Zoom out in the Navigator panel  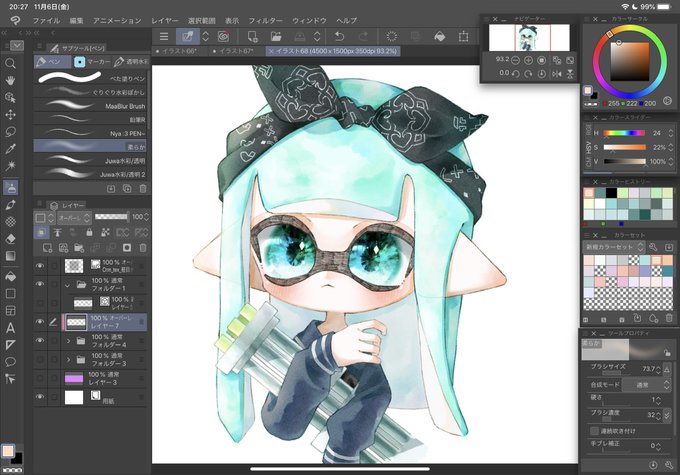point(515,60)
